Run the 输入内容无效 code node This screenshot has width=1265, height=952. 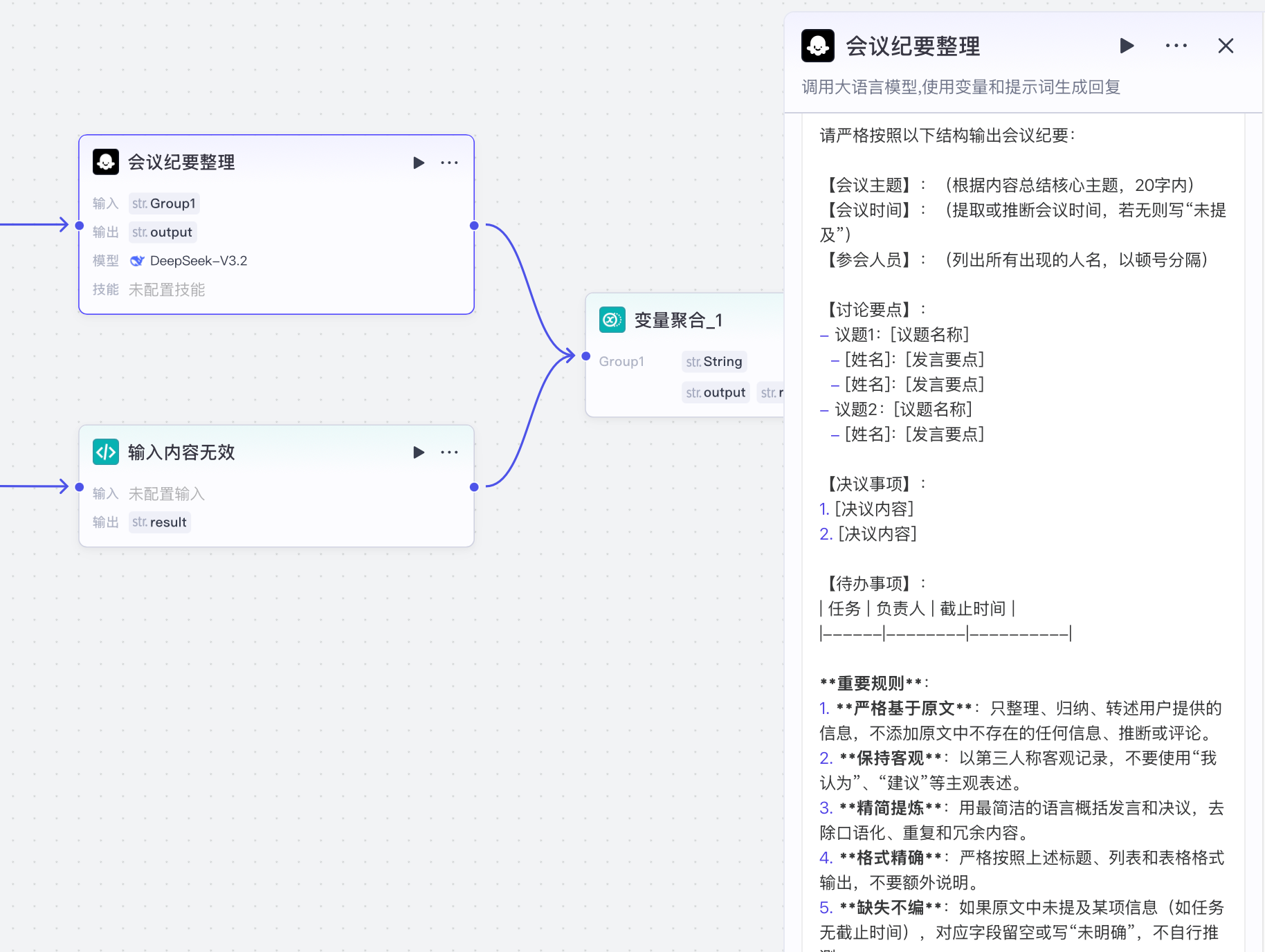pyautogui.click(x=419, y=452)
